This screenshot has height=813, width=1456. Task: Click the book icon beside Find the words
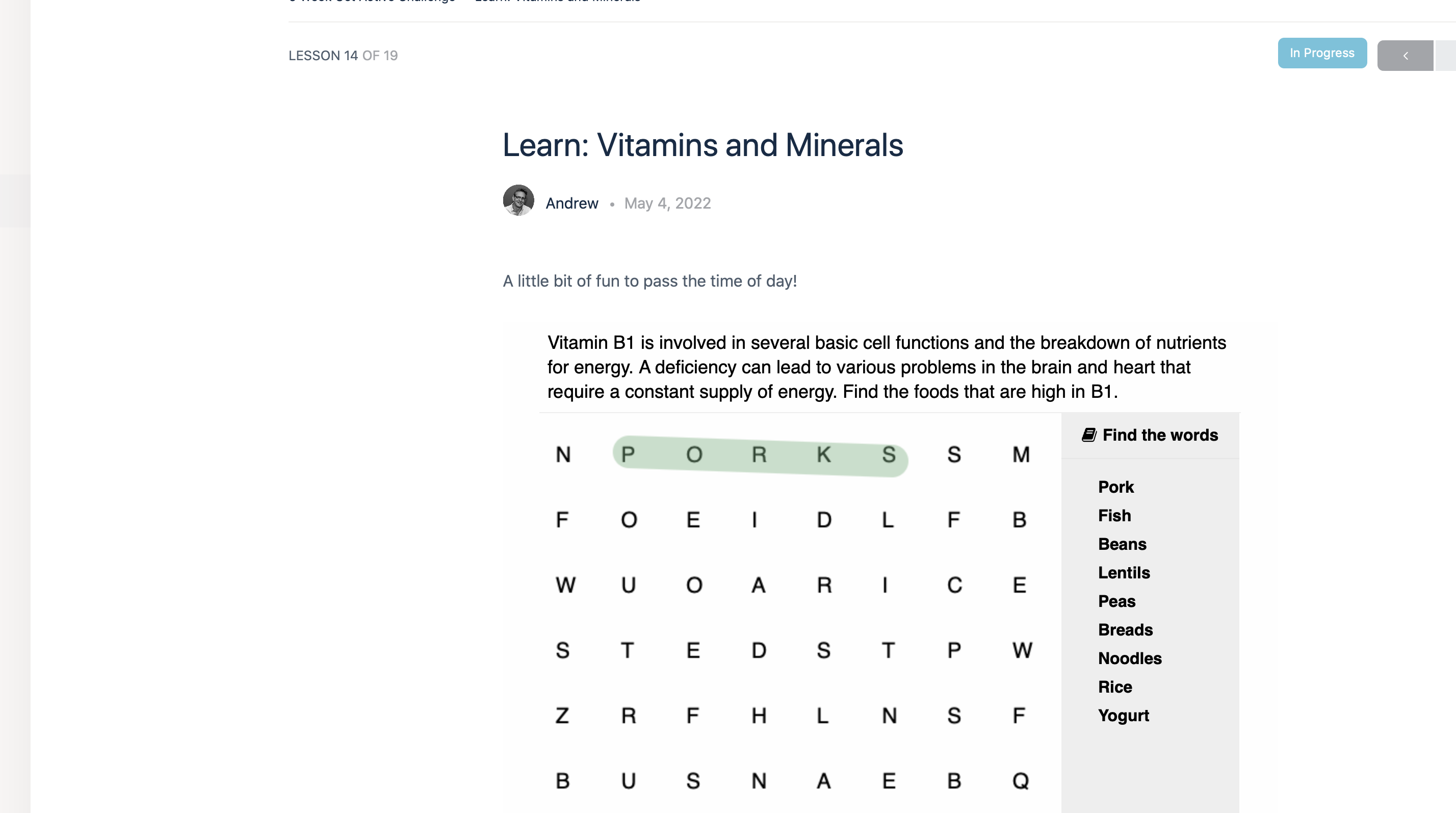1089,435
